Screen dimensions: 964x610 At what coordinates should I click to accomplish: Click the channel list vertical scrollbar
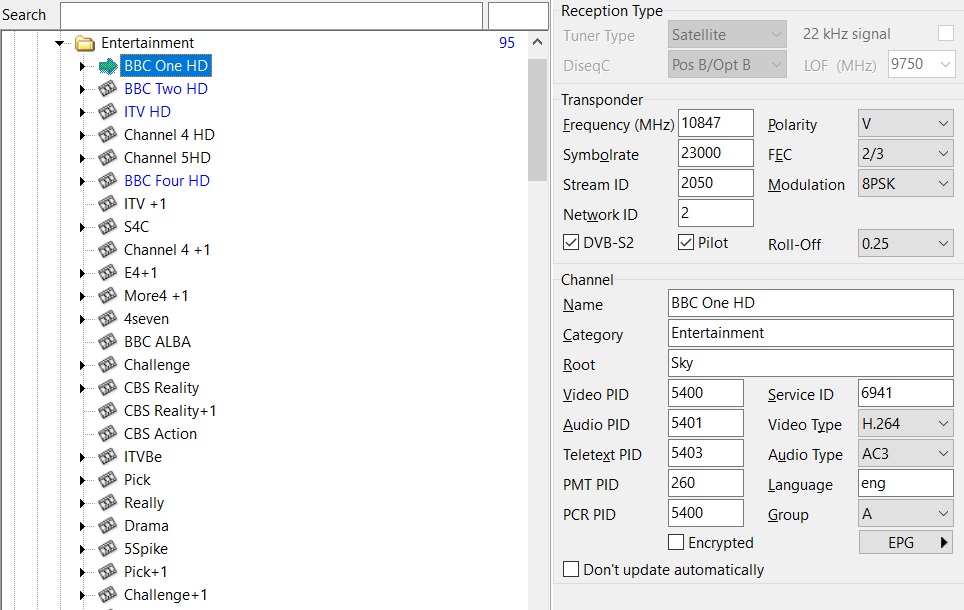pos(538,300)
